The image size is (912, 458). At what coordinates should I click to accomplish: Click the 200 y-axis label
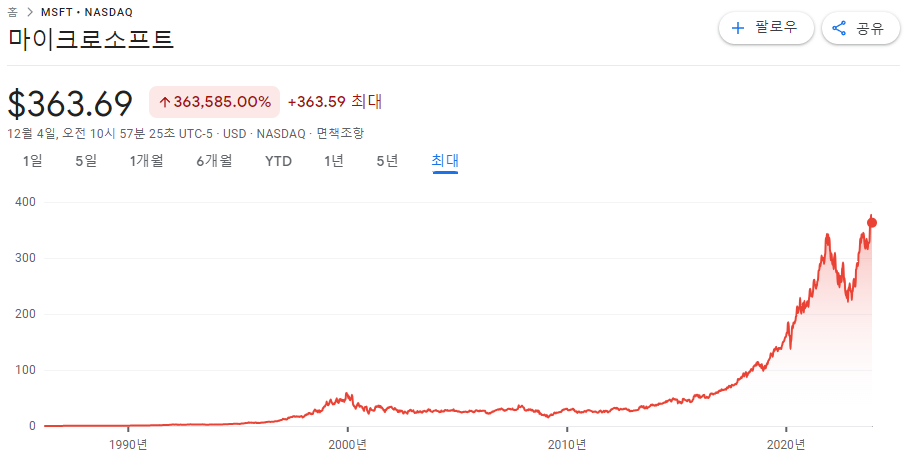[x=26, y=314]
